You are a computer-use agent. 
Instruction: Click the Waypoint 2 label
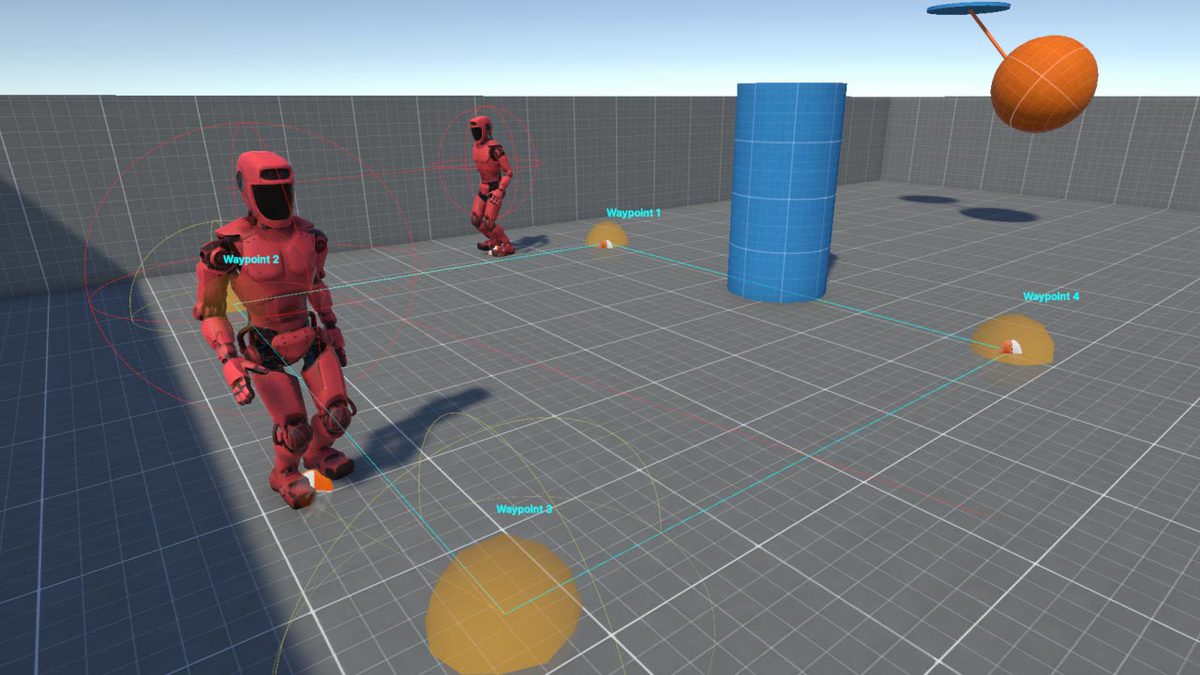pos(251,258)
